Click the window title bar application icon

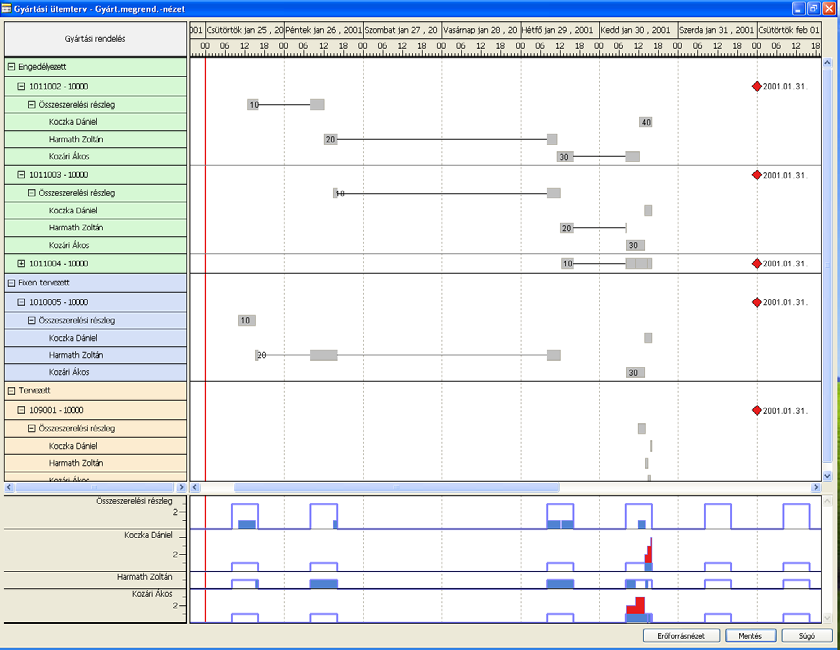point(6,9)
